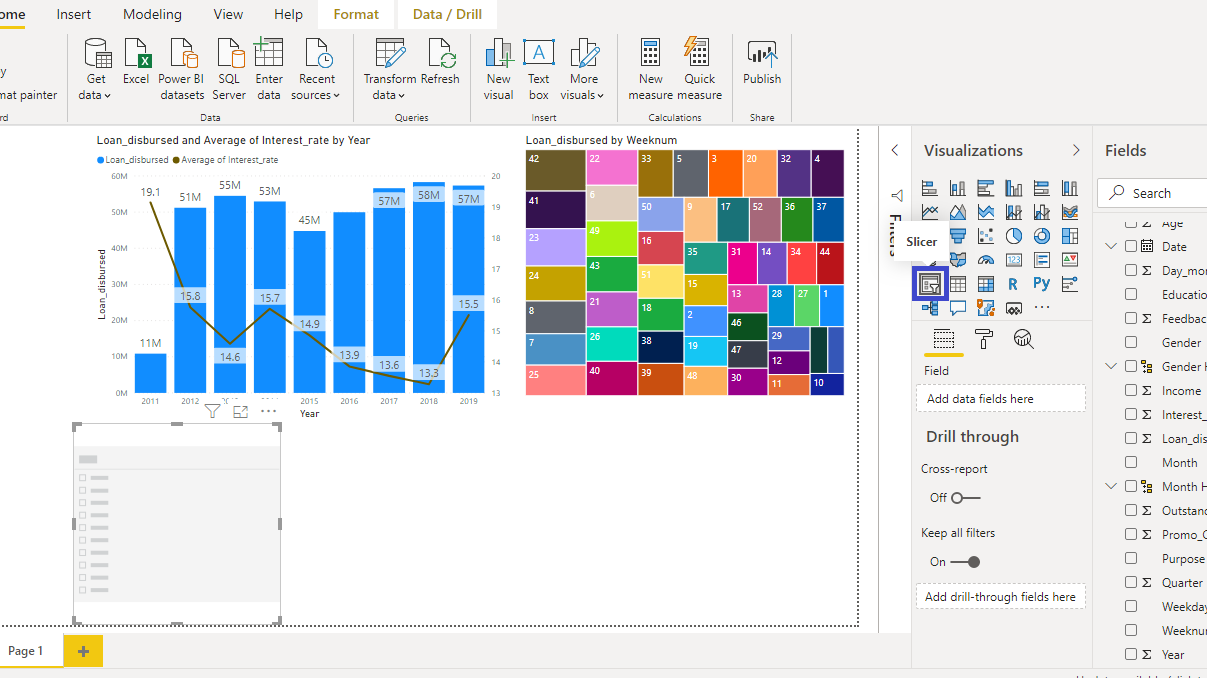Choose the R script visual icon
The image size is (1207, 678).
click(x=1013, y=284)
